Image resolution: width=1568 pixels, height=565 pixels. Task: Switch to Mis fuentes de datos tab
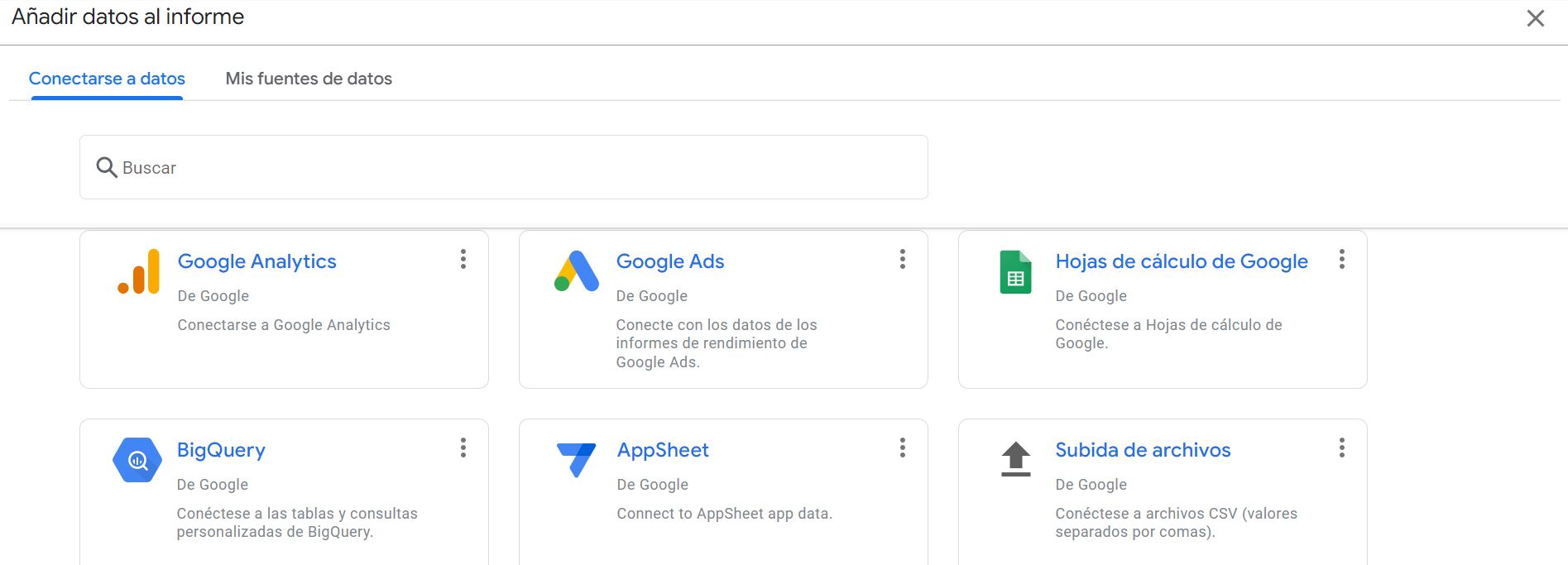(x=309, y=79)
